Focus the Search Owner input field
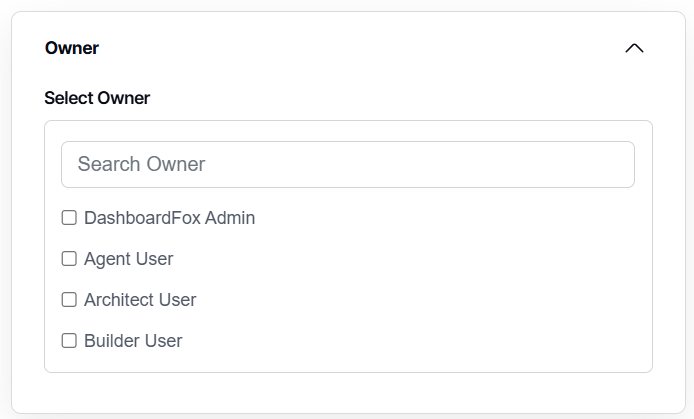This screenshot has height=419, width=694. (347, 164)
